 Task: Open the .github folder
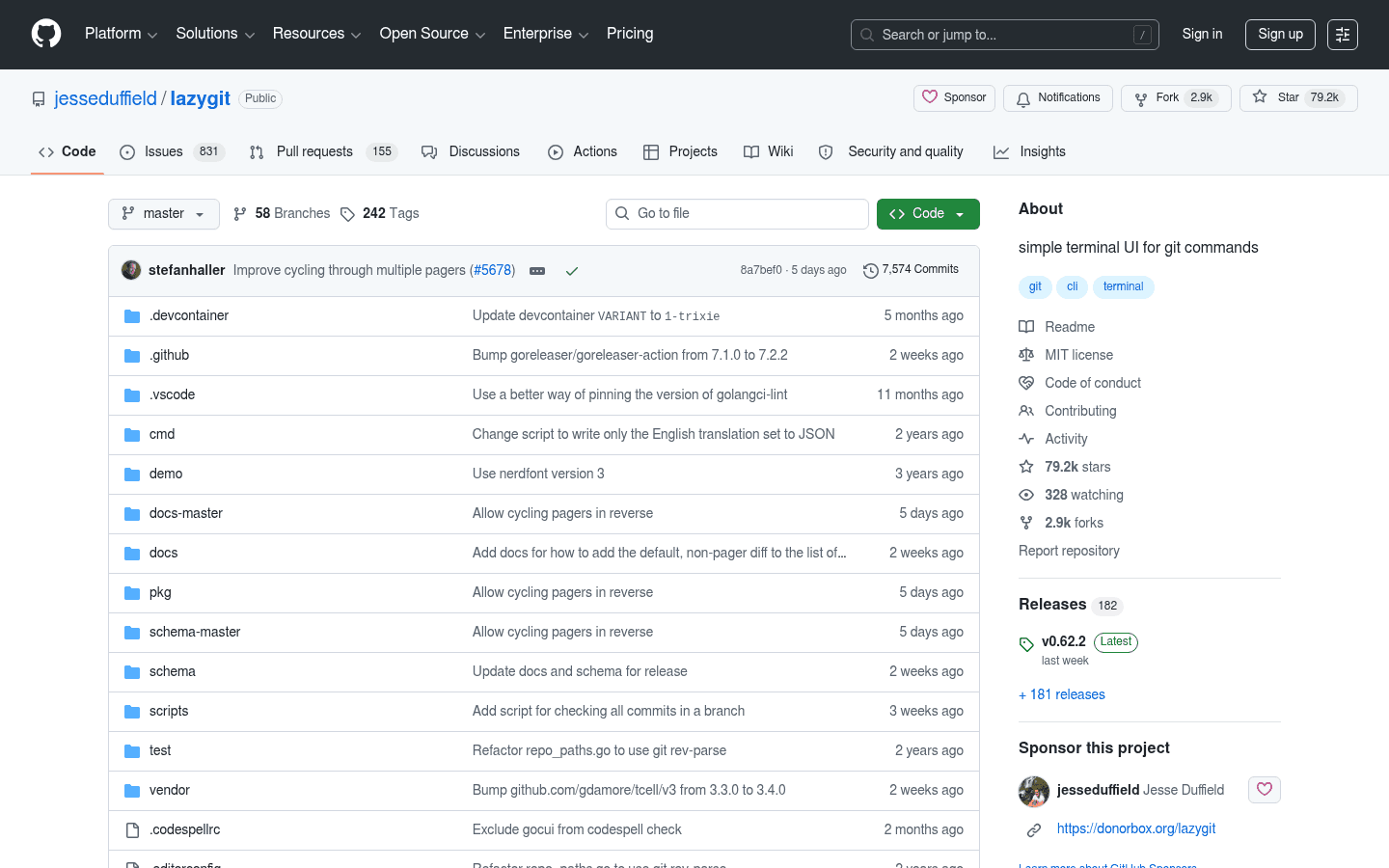click(169, 355)
